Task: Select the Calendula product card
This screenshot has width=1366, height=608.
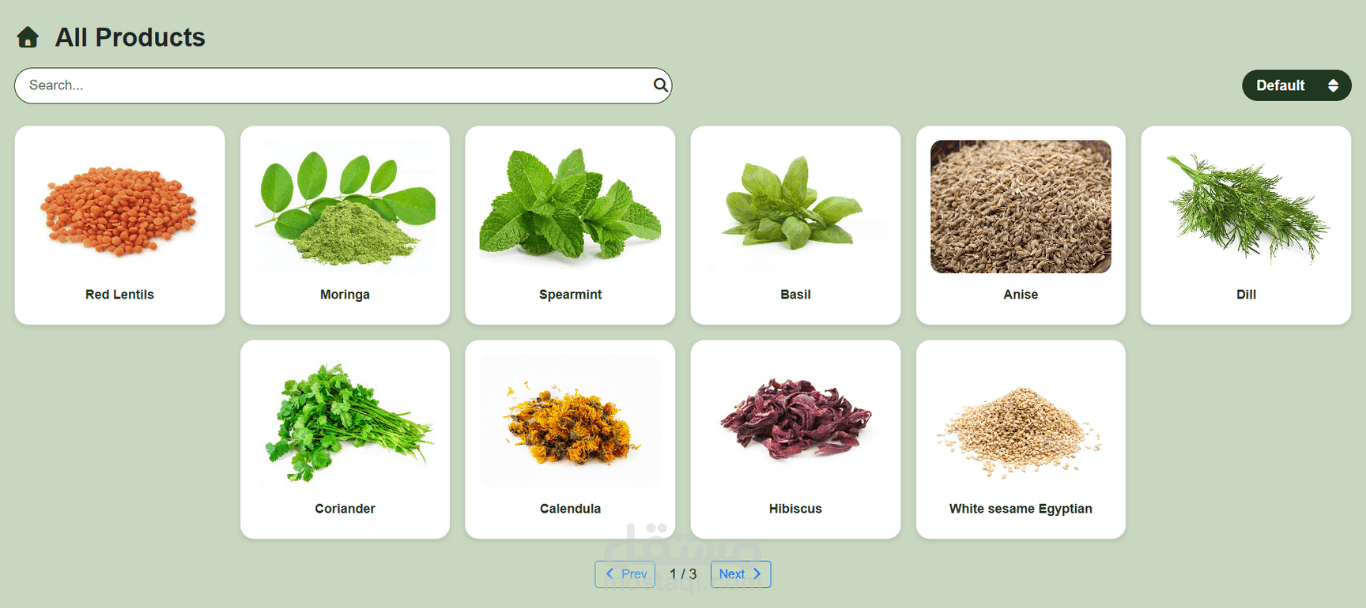Action: [x=570, y=439]
